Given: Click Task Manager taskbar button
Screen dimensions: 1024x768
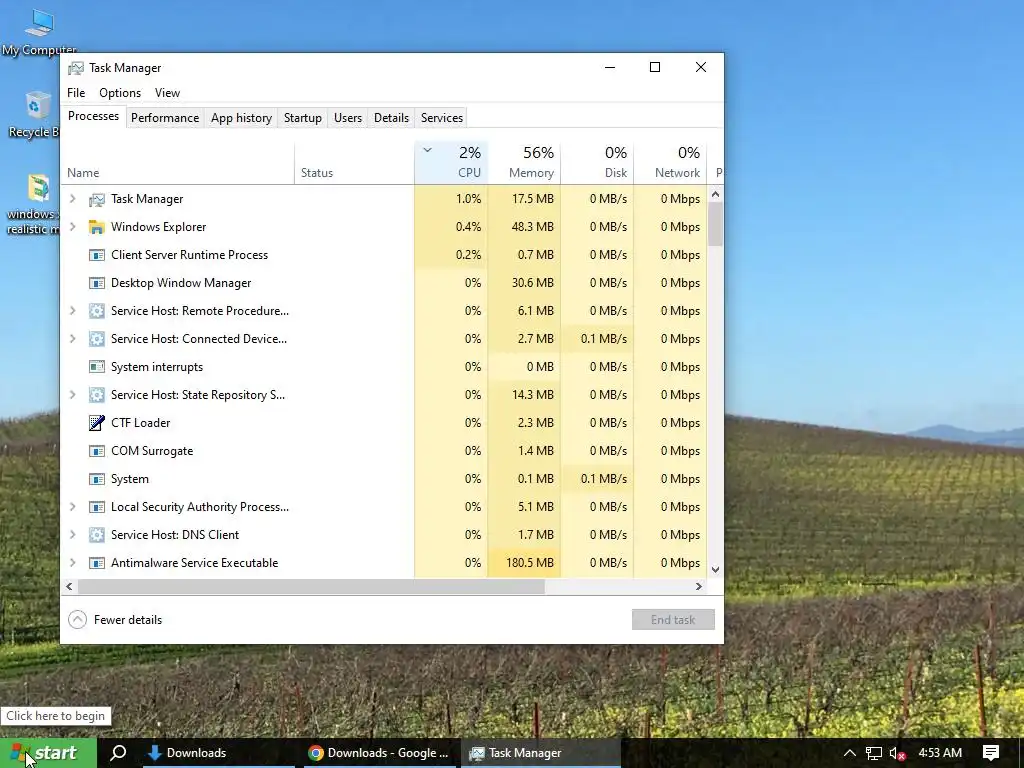Looking at the screenshot, I should coord(540,753).
